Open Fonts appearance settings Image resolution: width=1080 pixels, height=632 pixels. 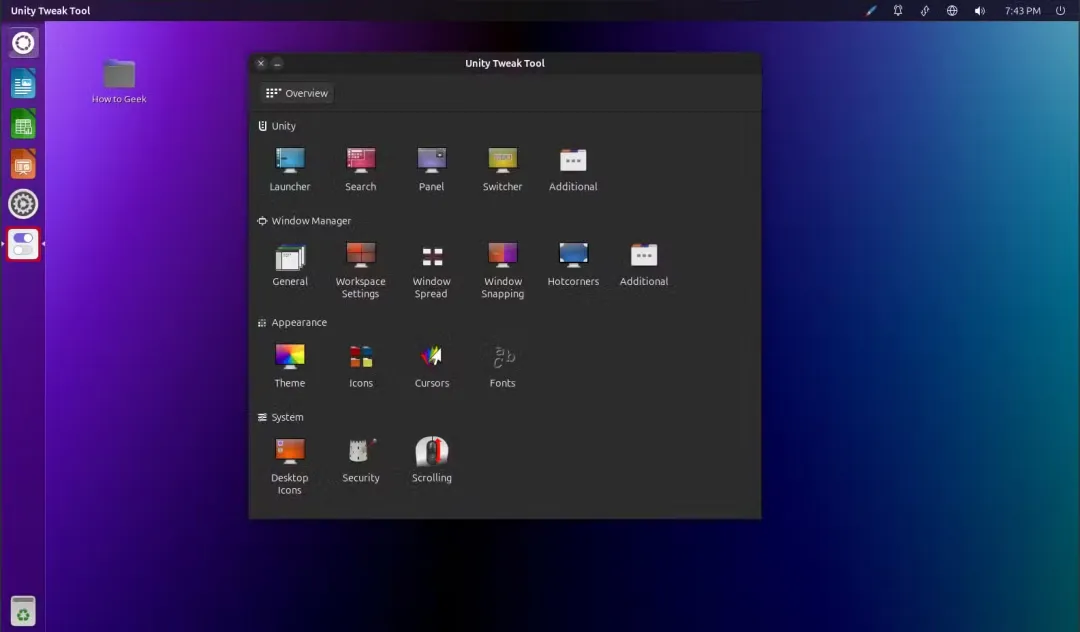click(503, 366)
